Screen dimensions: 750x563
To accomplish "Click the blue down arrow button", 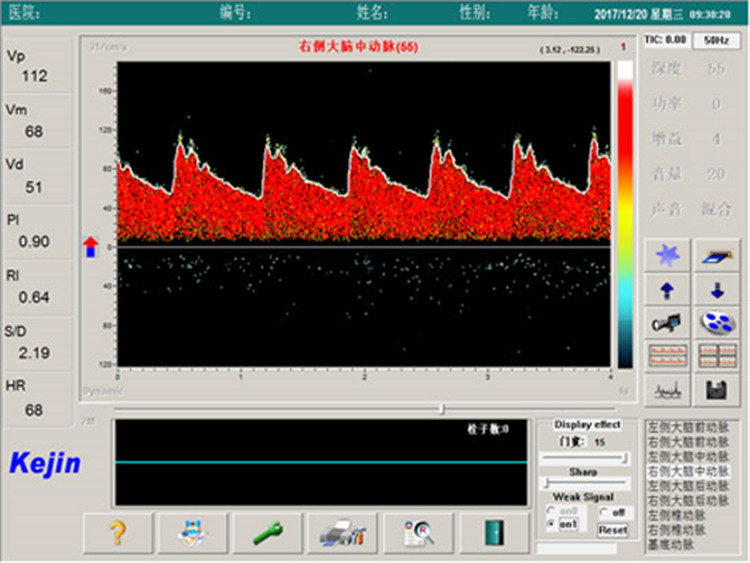I will [x=717, y=290].
